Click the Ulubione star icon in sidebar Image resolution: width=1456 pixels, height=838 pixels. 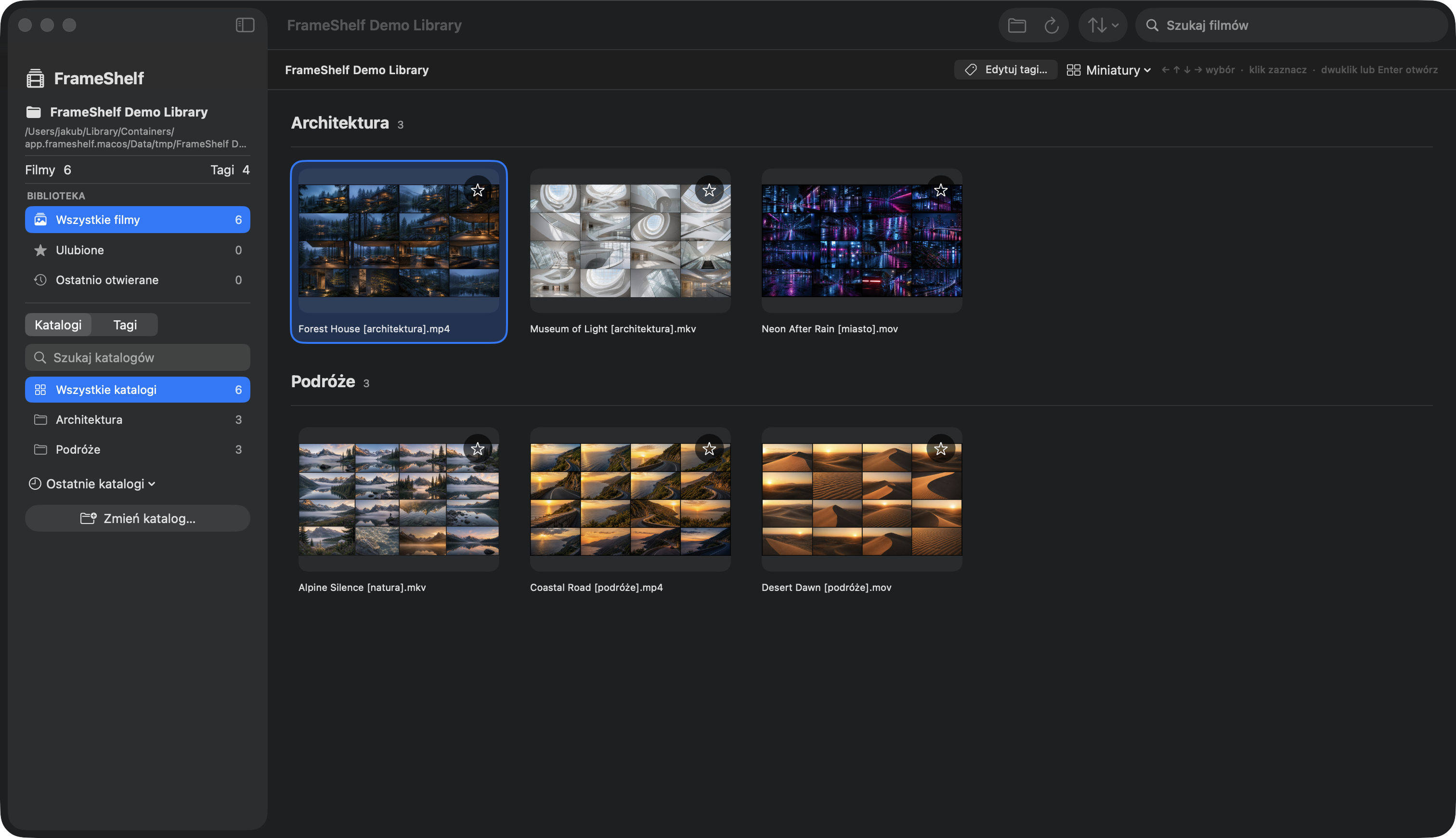click(x=40, y=250)
